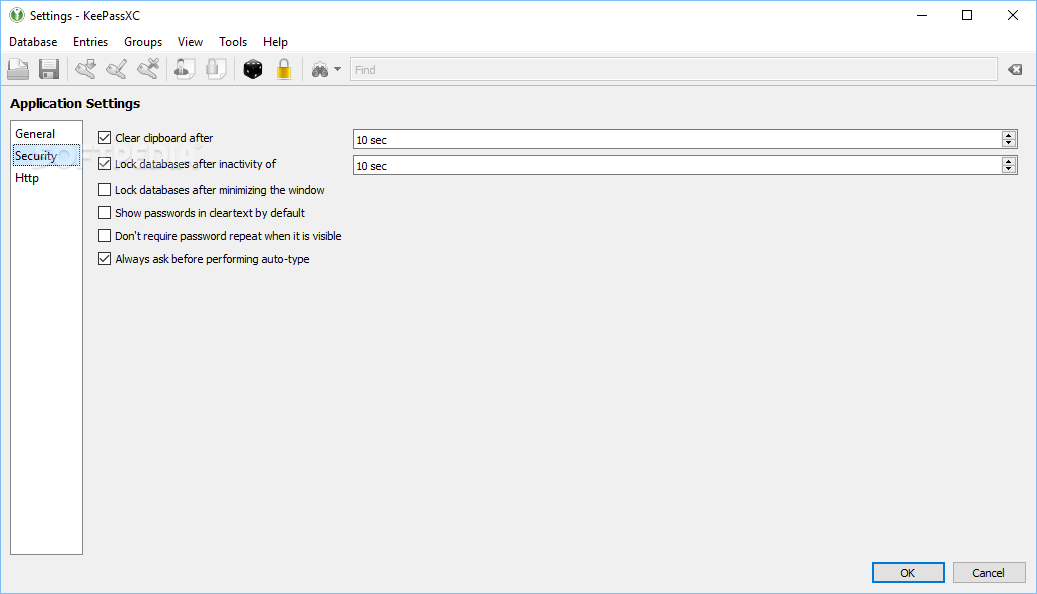Screen dimensions: 1037x594
Task: Click the Edit entry key icon
Action: tap(116, 69)
